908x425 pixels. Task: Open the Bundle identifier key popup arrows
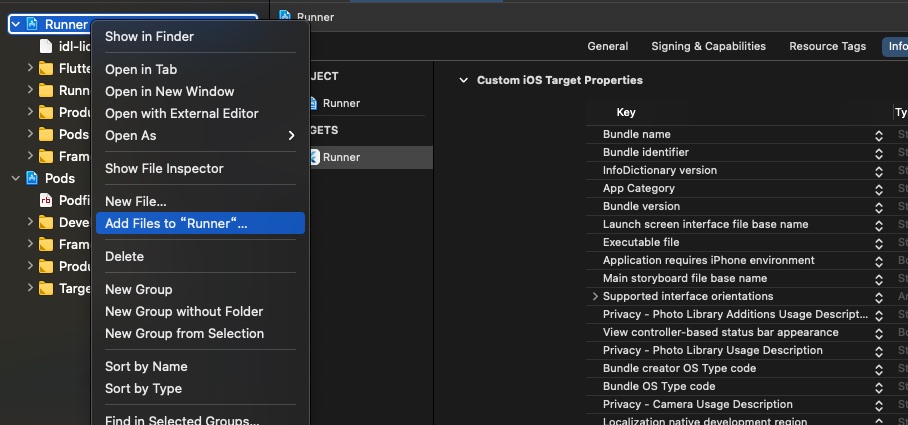click(x=879, y=153)
